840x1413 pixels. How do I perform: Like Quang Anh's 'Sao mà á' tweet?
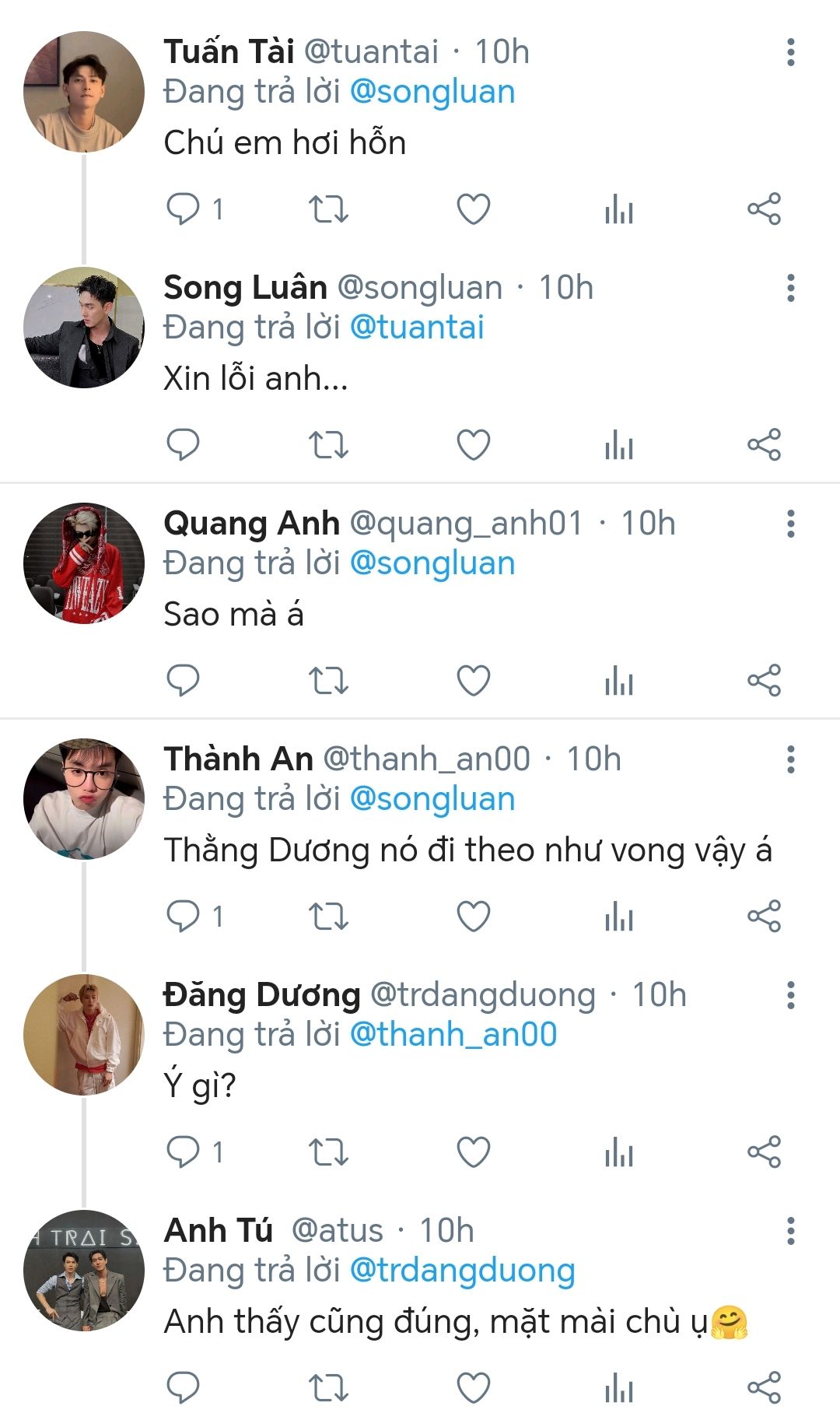coord(473,681)
